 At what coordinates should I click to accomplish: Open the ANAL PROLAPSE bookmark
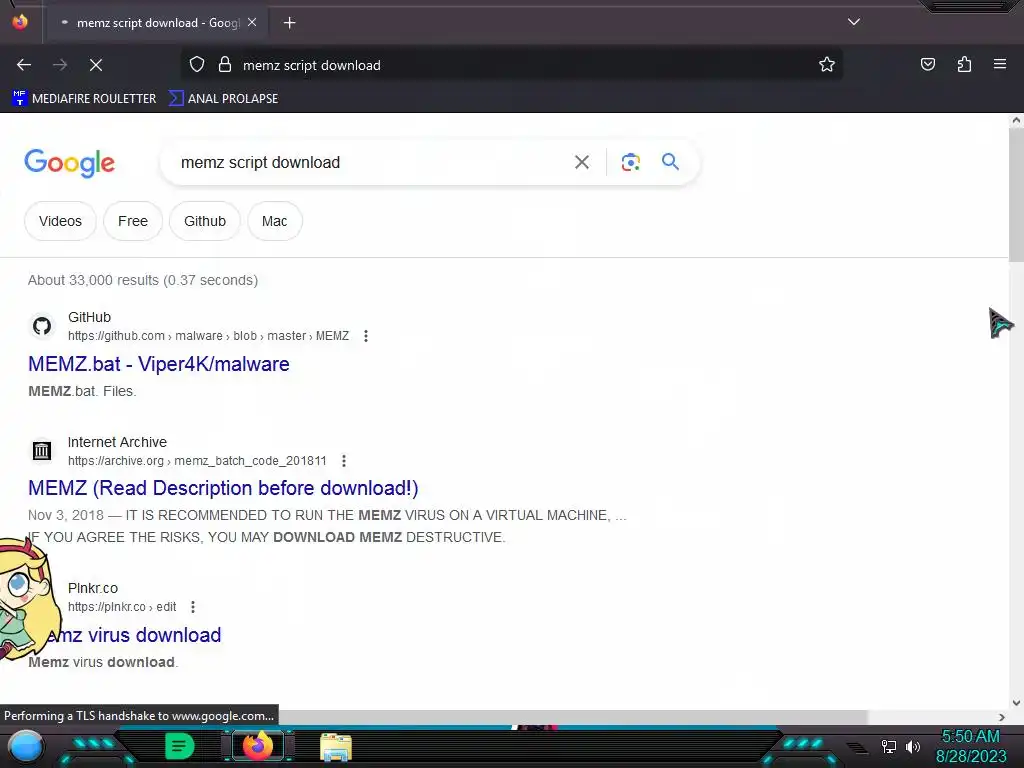point(223,99)
